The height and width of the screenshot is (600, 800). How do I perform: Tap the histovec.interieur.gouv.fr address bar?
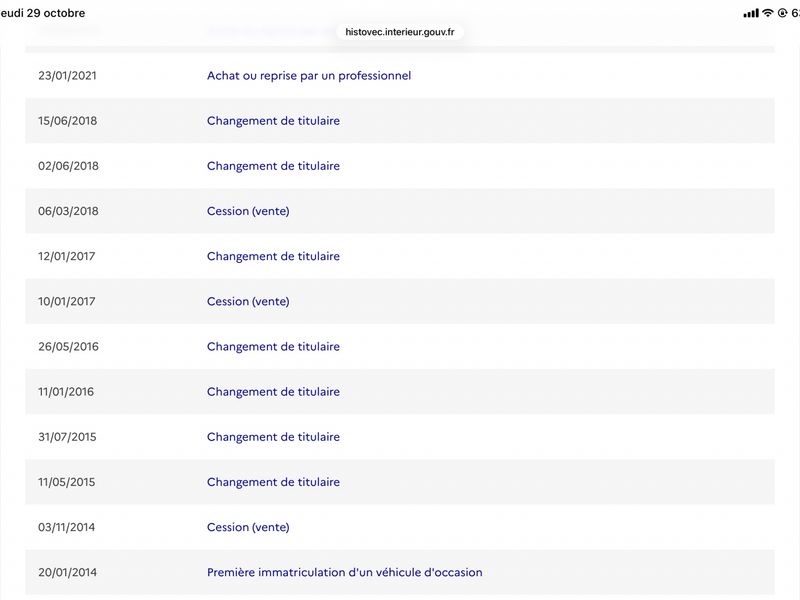(x=399, y=32)
